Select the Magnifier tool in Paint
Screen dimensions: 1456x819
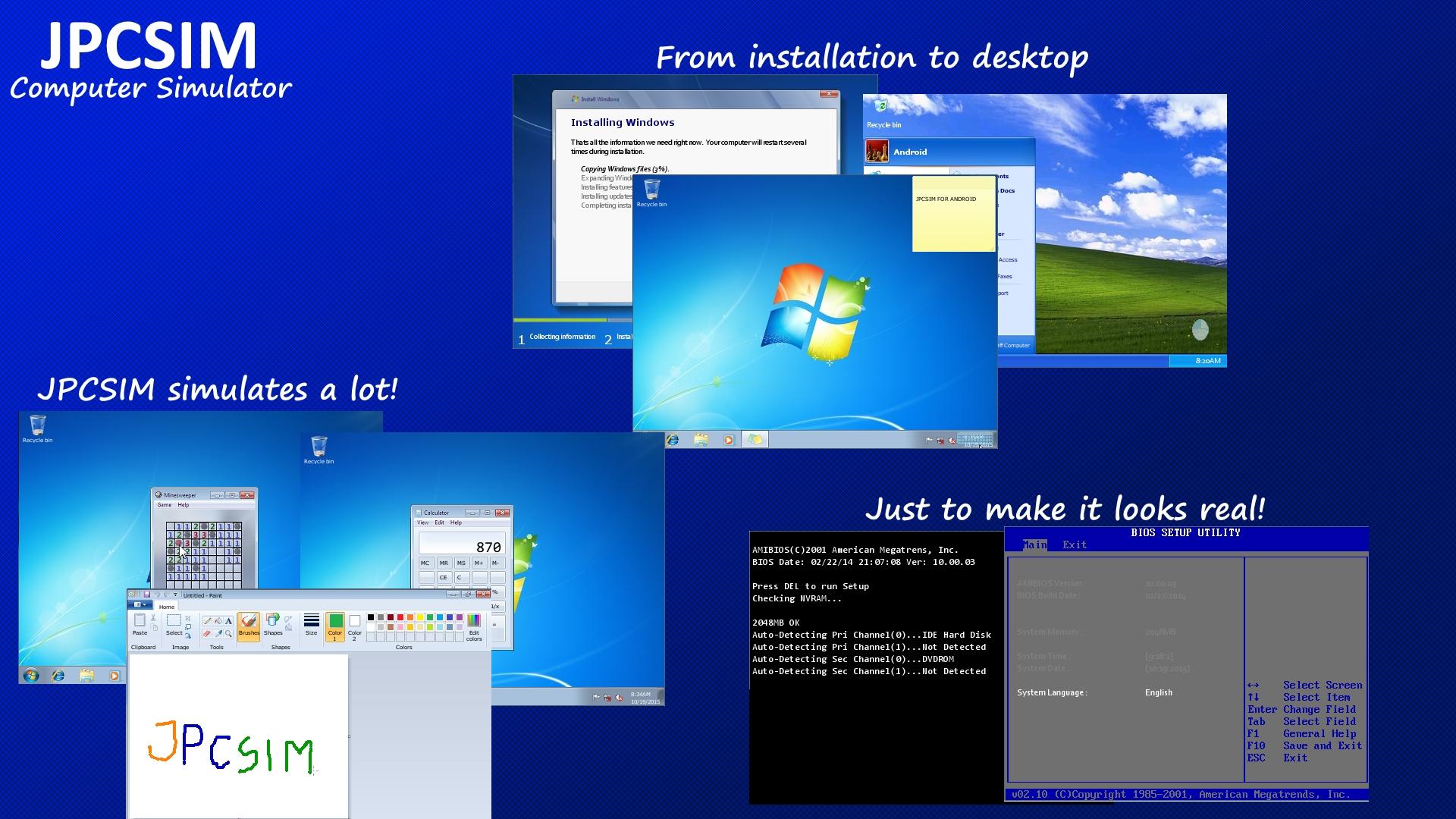click(x=228, y=634)
